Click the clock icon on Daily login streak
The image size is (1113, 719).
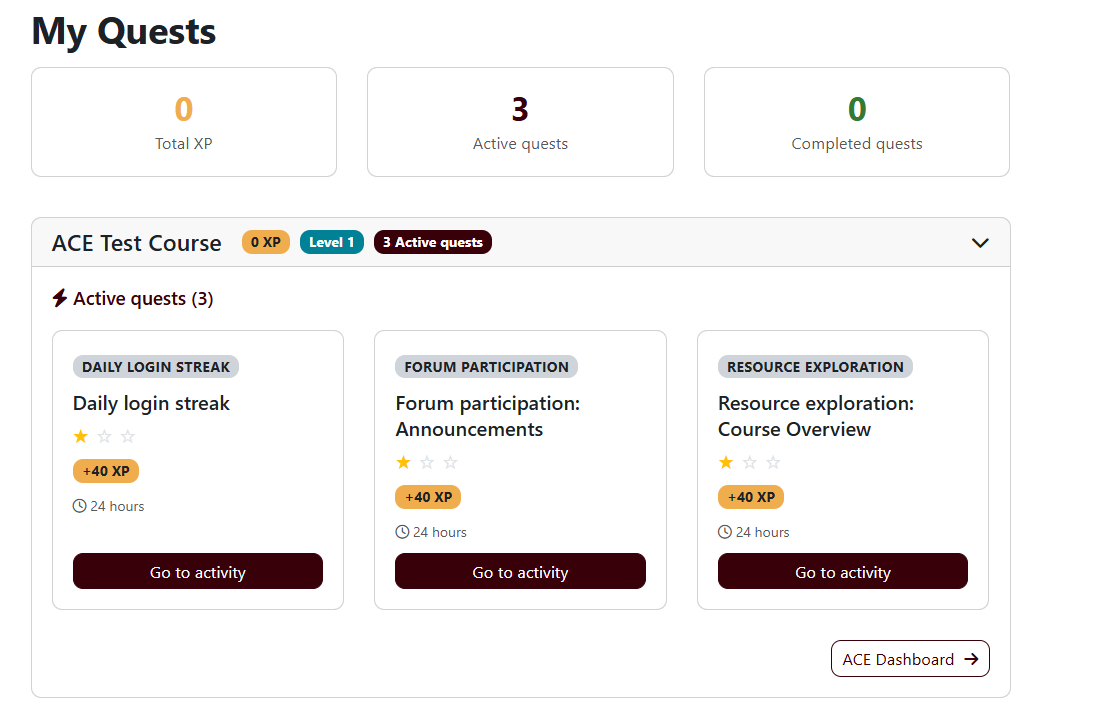click(80, 506)
